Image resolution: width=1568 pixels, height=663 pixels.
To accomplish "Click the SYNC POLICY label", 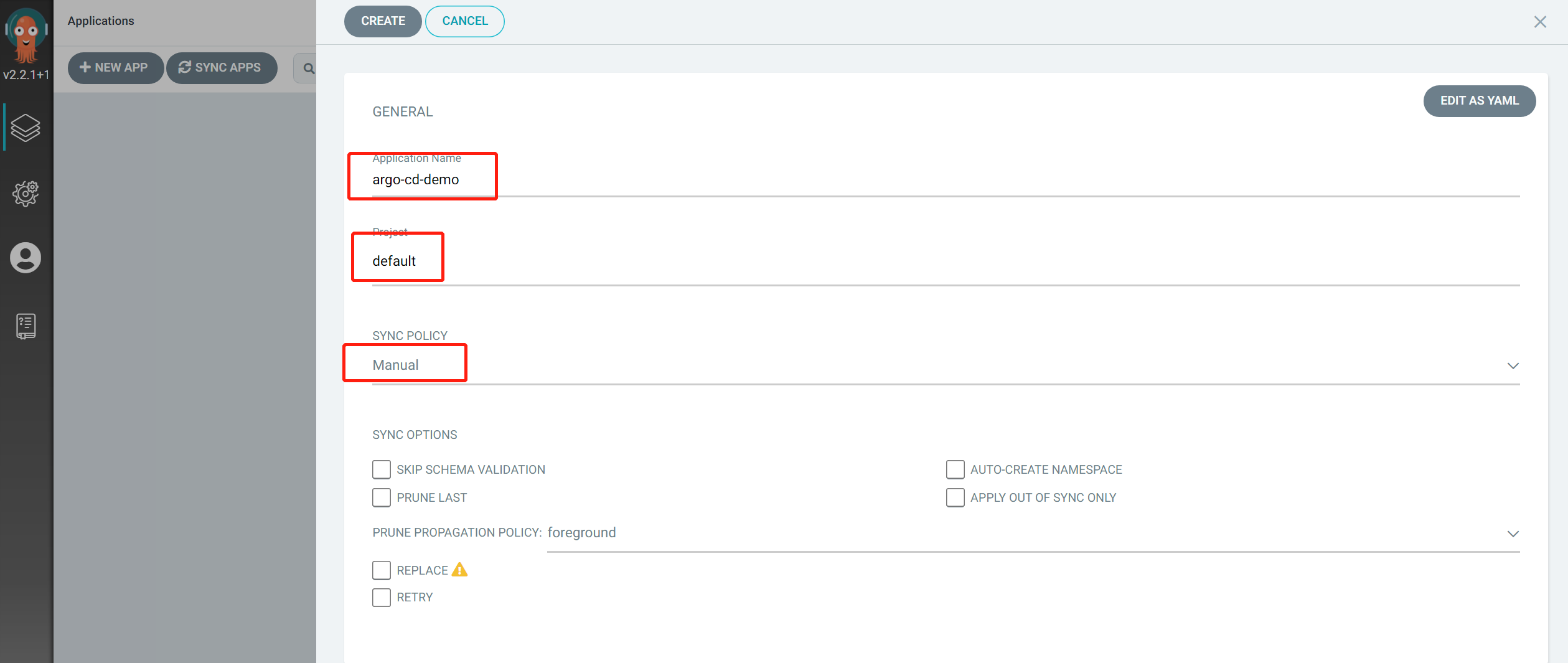I will pos(410,336).
